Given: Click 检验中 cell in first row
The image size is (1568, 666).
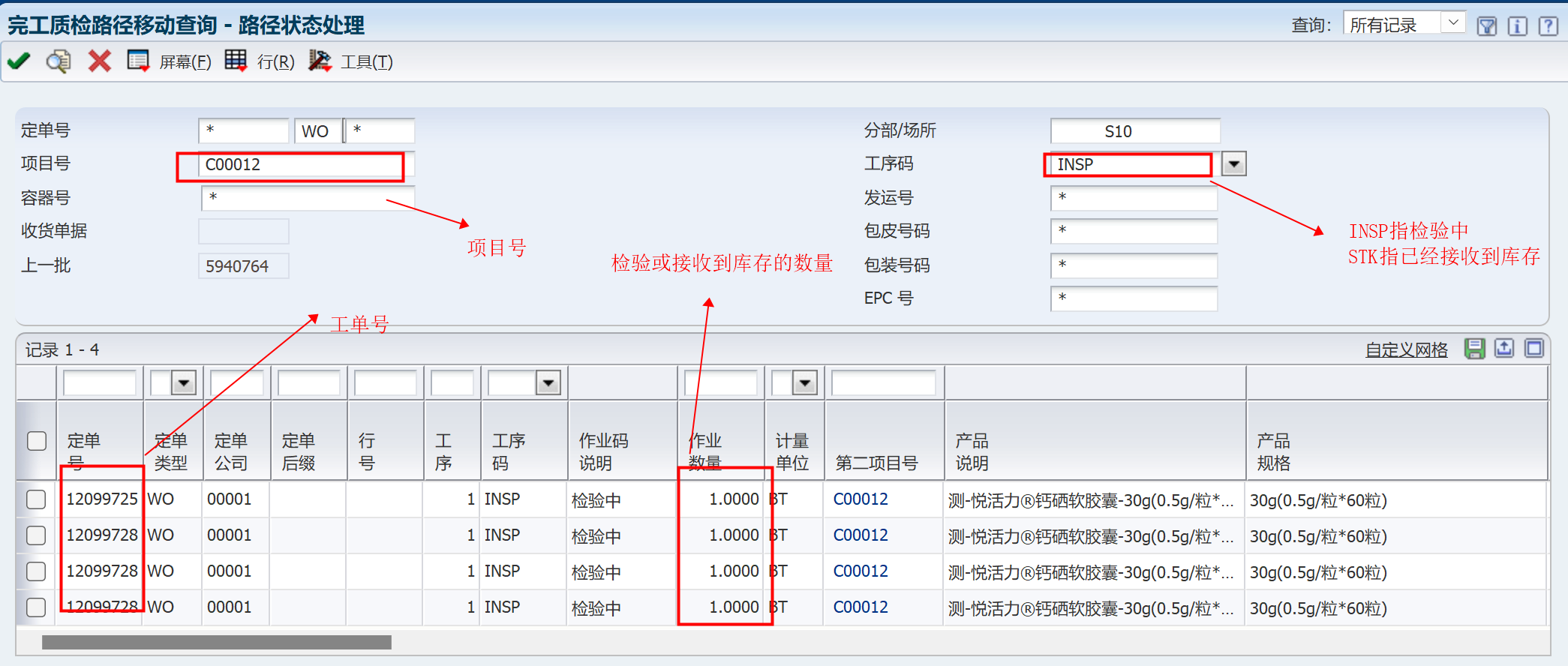Looking at the screenshot, I should click(596, 500).
